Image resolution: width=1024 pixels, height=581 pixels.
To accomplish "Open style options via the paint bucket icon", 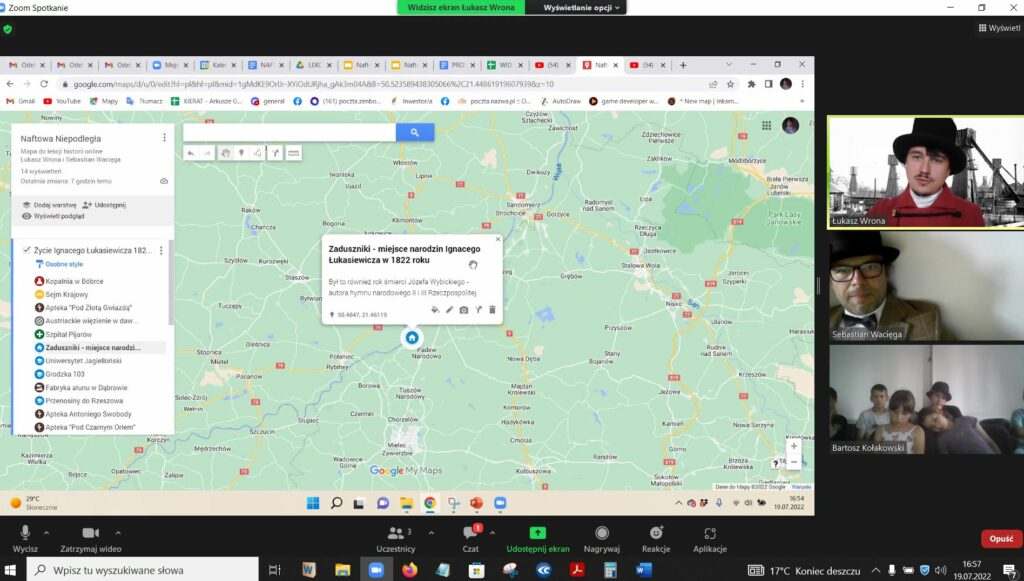I will pyautogui.click(x=435, y=310).
